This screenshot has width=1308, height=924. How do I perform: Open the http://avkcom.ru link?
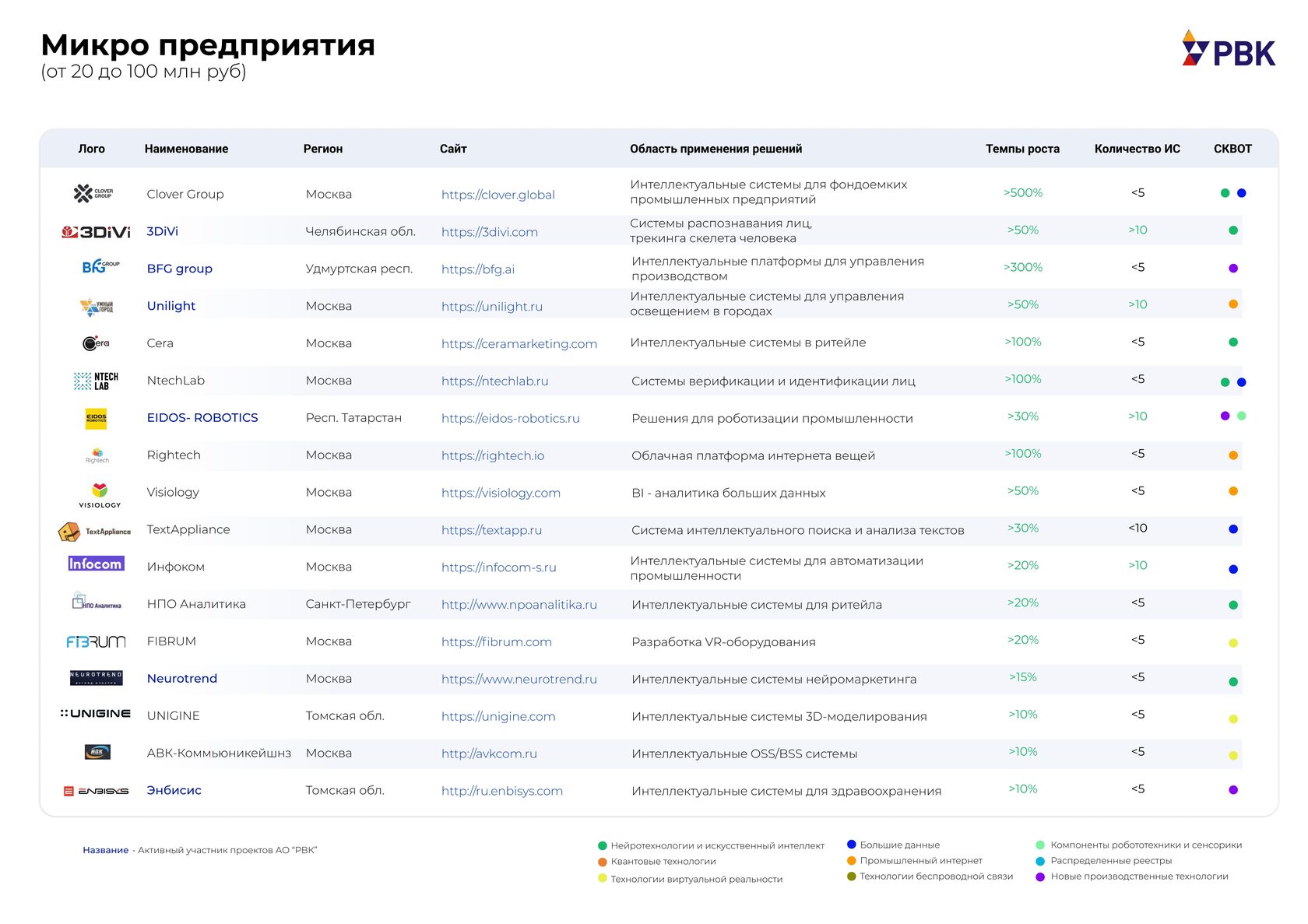[489, 754]
